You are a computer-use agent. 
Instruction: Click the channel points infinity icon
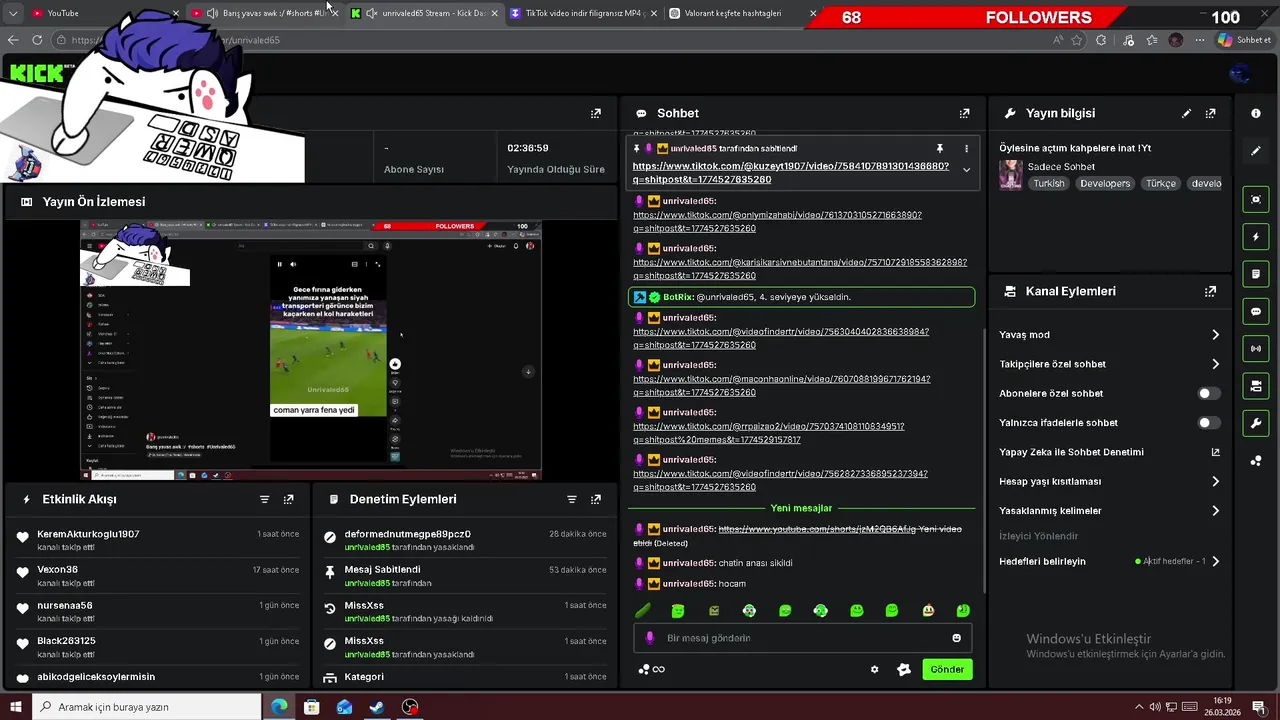[652, 669]
